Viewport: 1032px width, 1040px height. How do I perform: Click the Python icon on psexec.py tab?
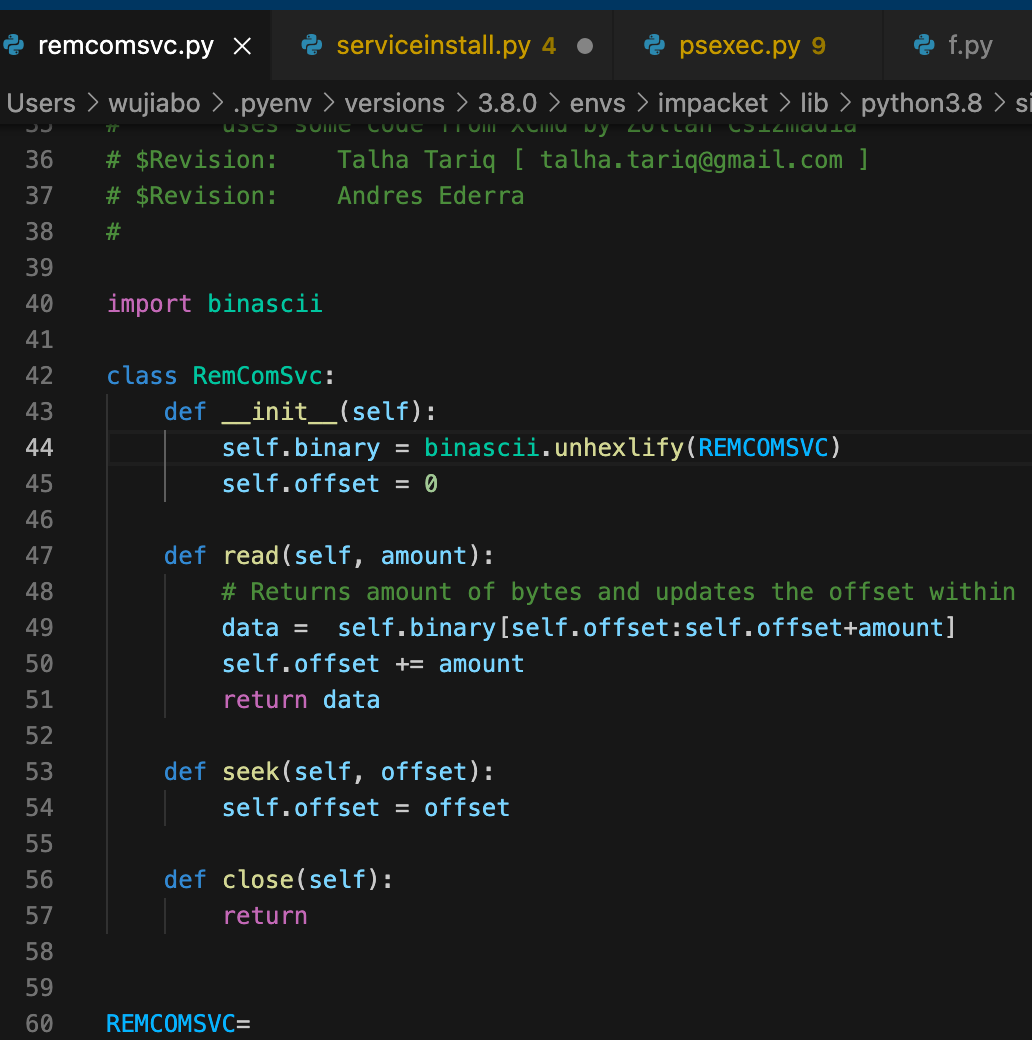(655, 46)
